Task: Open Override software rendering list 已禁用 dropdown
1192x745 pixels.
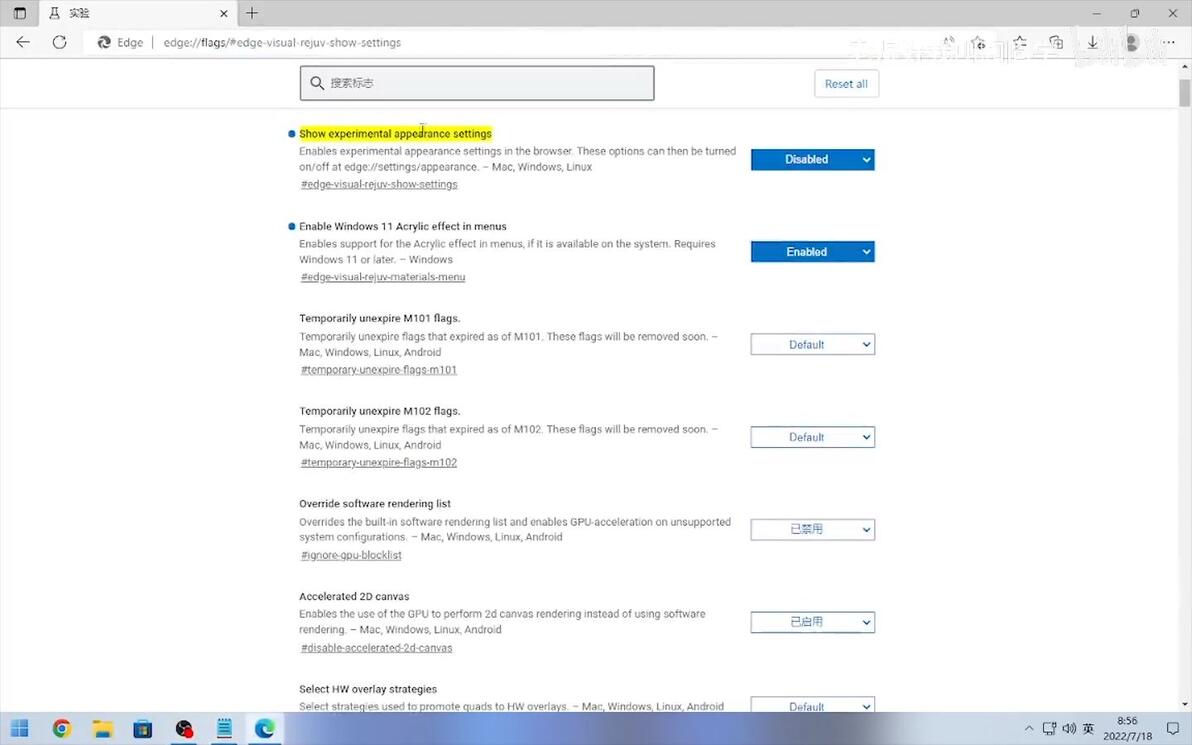Action: 813,529
